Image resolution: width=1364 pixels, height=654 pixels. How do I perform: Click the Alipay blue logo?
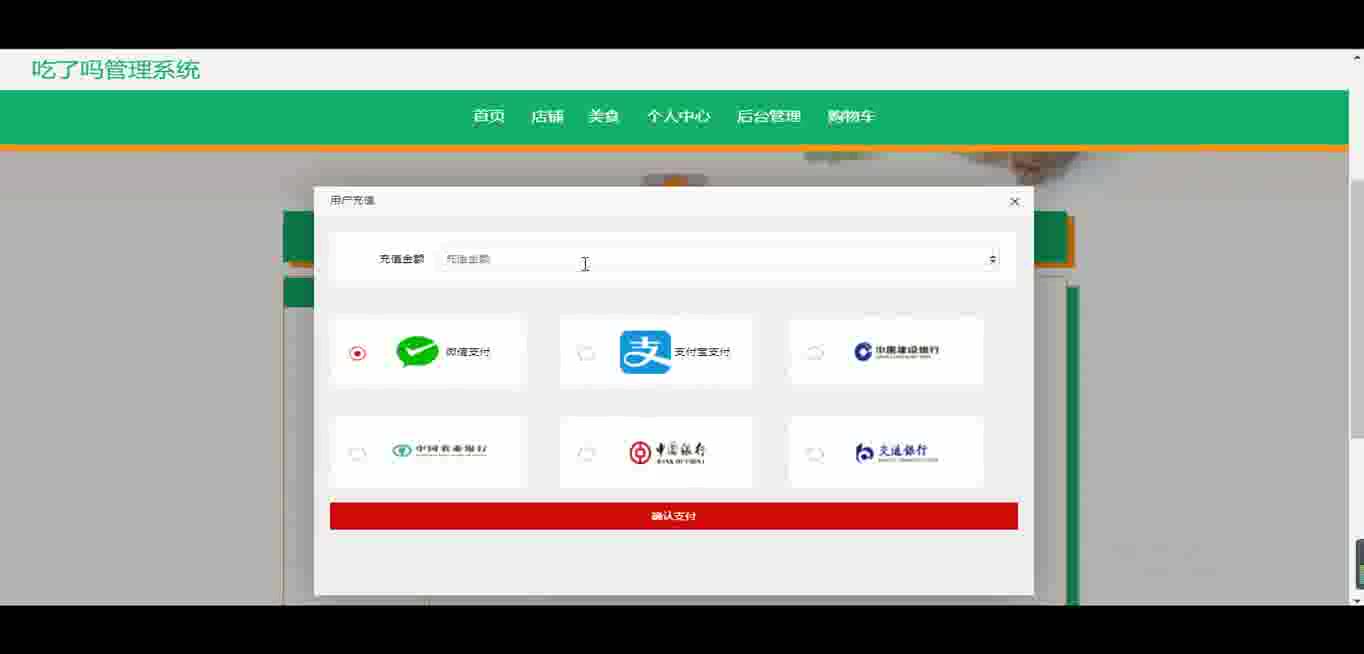click(x=645, y=352)
